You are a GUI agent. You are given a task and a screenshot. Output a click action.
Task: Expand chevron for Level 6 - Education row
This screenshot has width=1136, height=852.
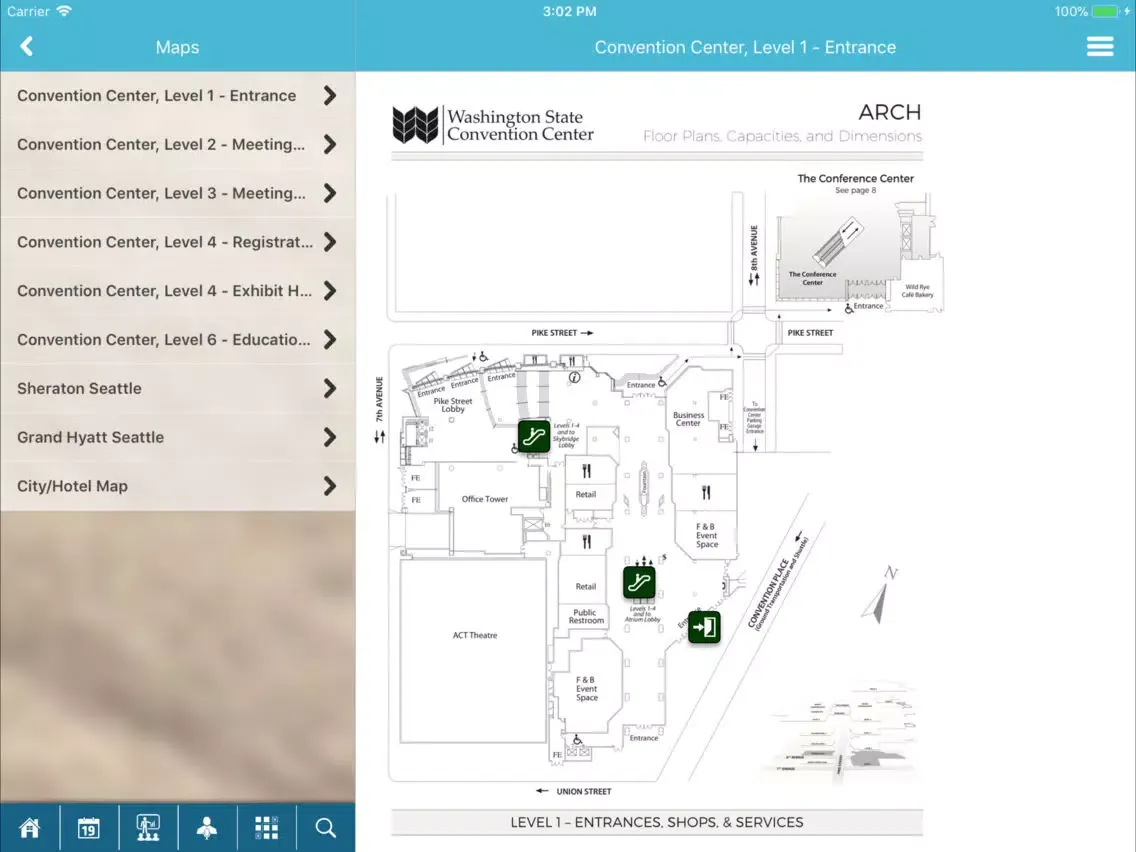point(330,340)
